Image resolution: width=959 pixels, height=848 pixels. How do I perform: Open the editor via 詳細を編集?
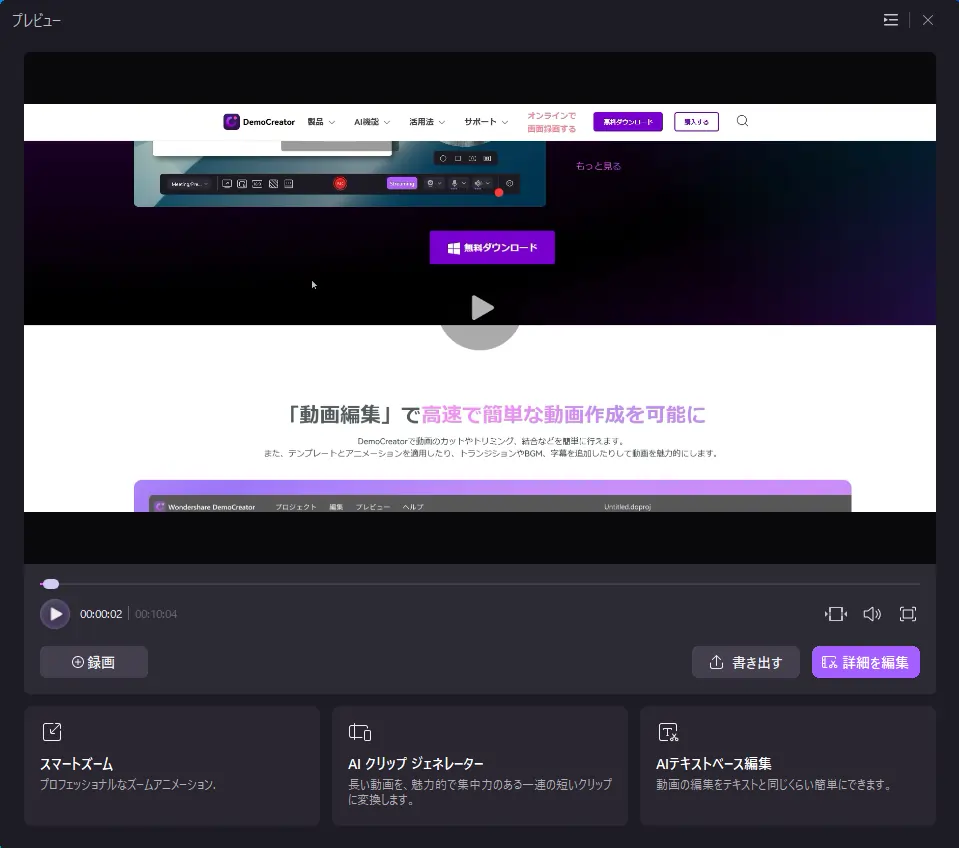tap(865, 662)
